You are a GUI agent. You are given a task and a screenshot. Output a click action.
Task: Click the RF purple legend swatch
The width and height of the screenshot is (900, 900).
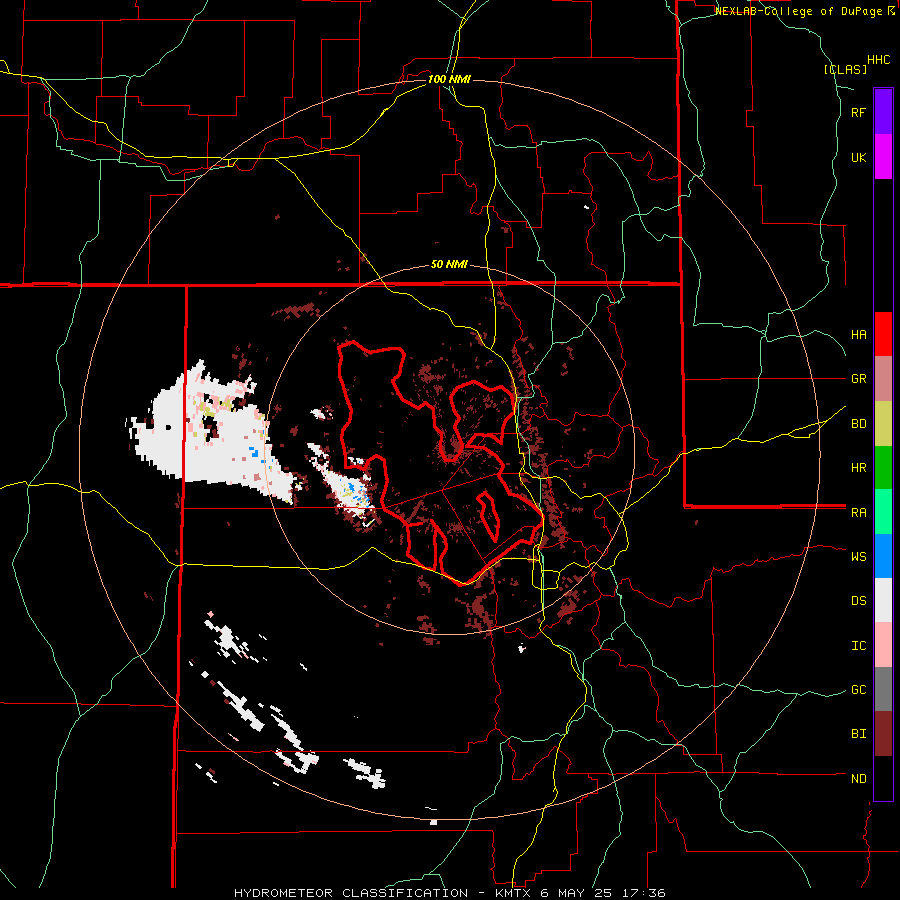[883, 112]
